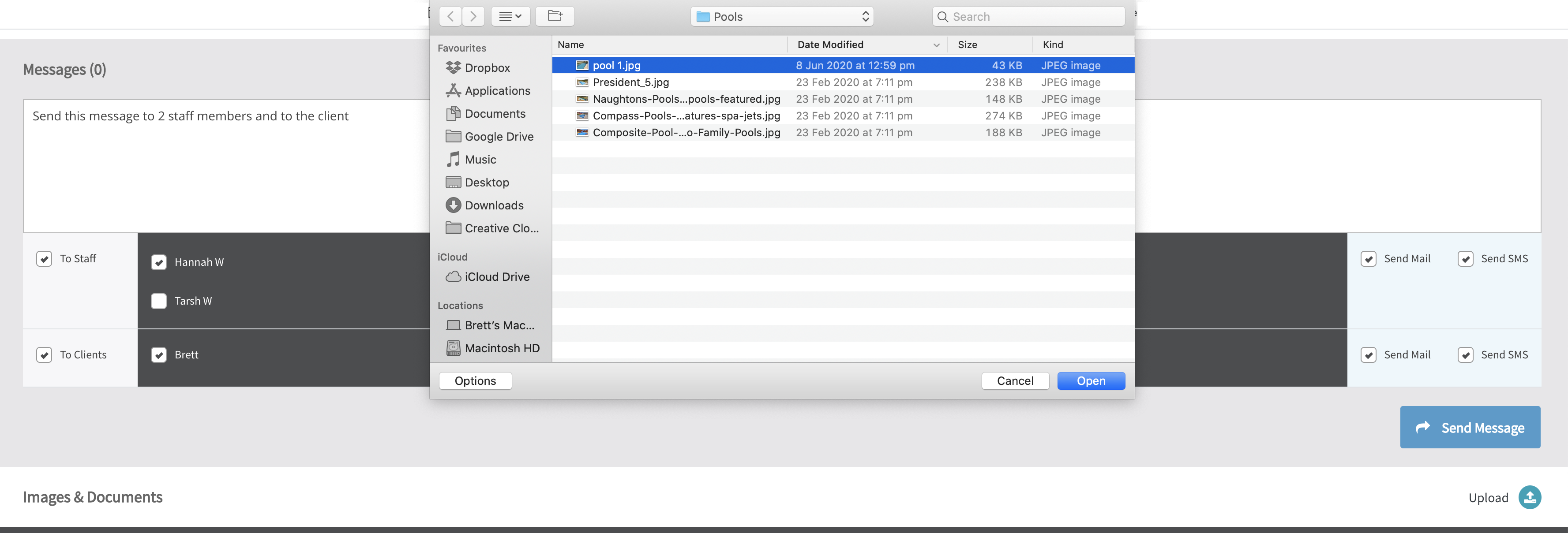Toggle Send Mail for staff row
Viewport: 1568px width, 533px height.
click(1368, 259)
